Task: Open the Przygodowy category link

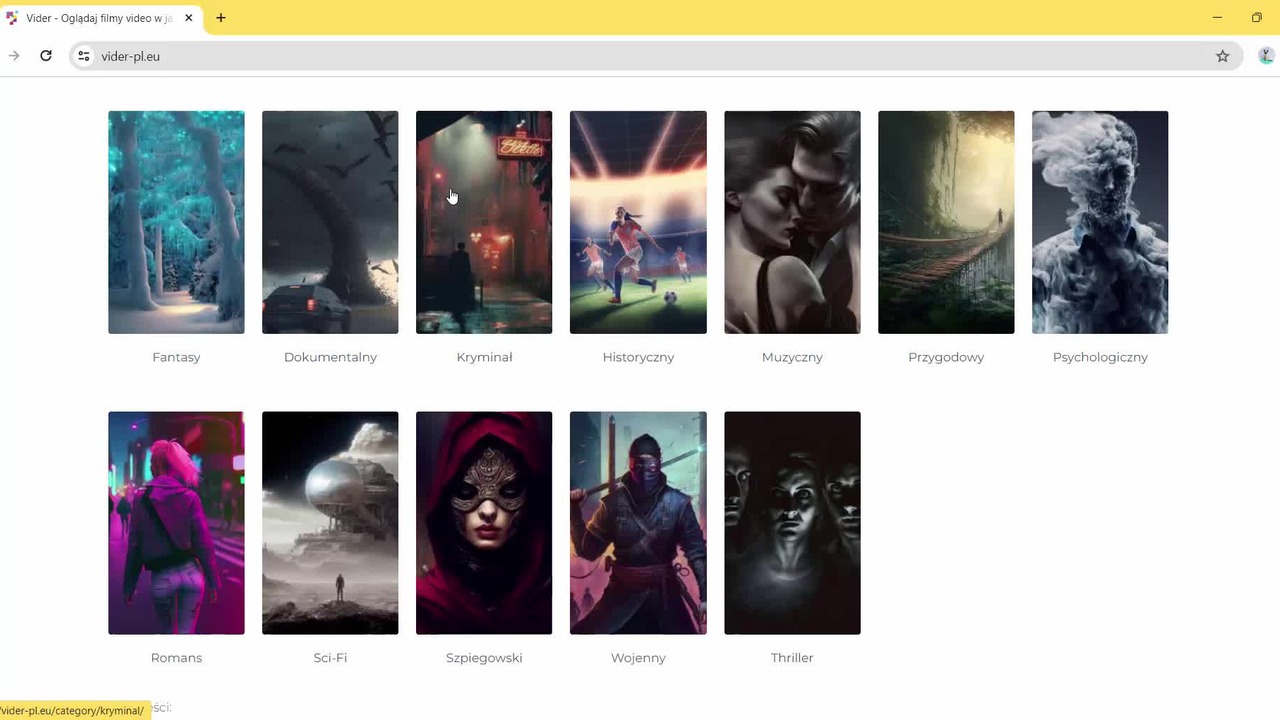Action: click(946, 357)
